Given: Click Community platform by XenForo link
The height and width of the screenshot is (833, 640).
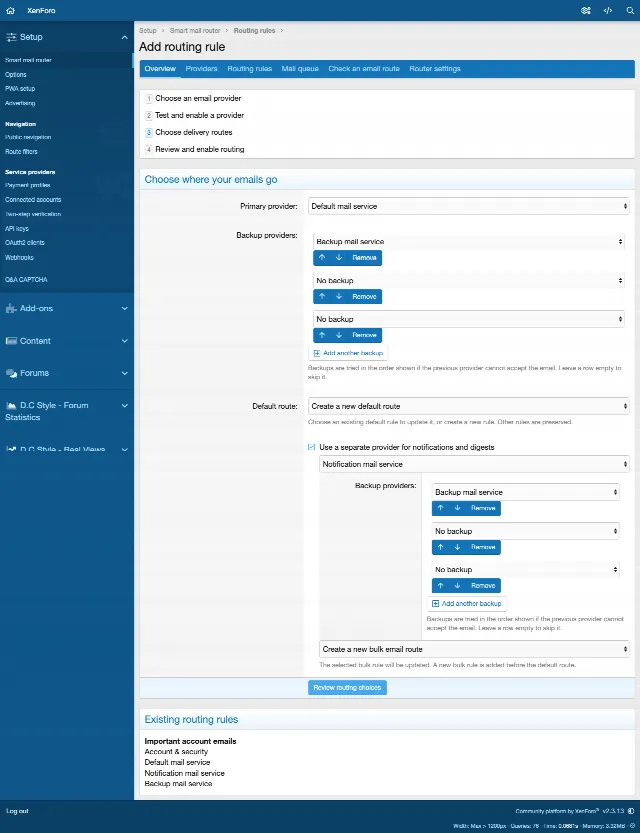Looking at the screenshot, I should (557, 811).
